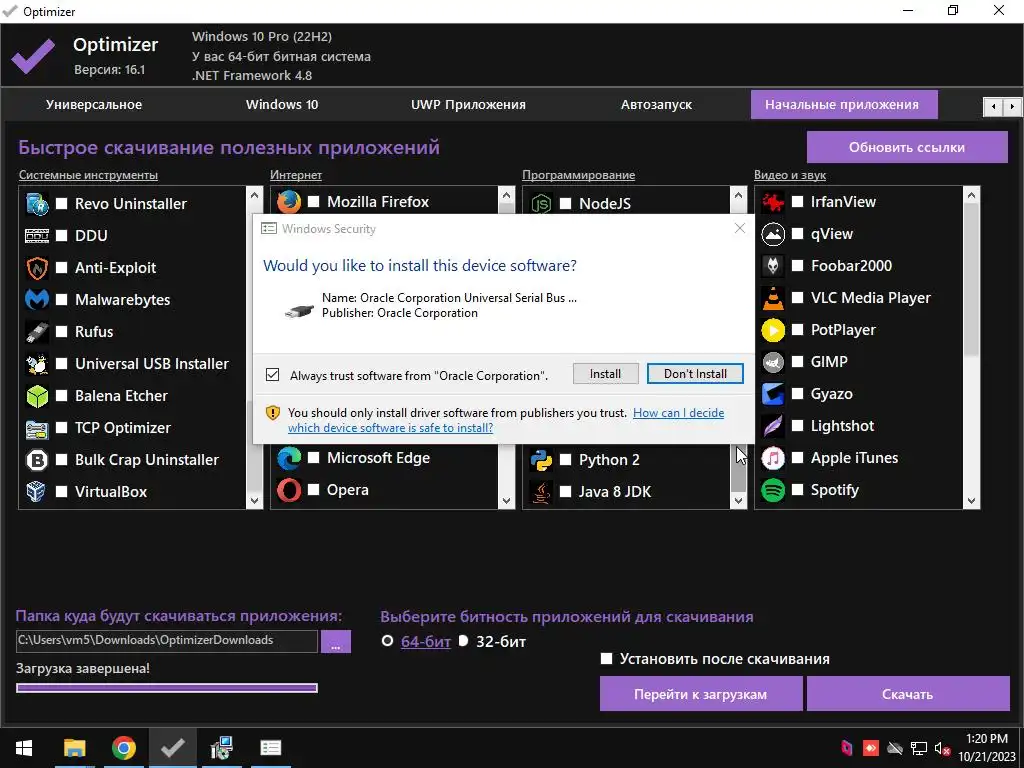Click the GIMP icon
This screenshot has width=1024, height=768.
click(x=773, y=362)
